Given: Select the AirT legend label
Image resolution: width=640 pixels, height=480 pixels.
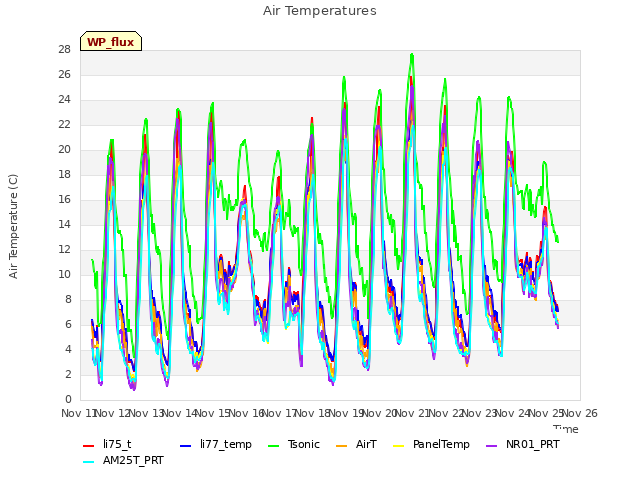Looking at the screenshot, I should click(x=366, y=444).
